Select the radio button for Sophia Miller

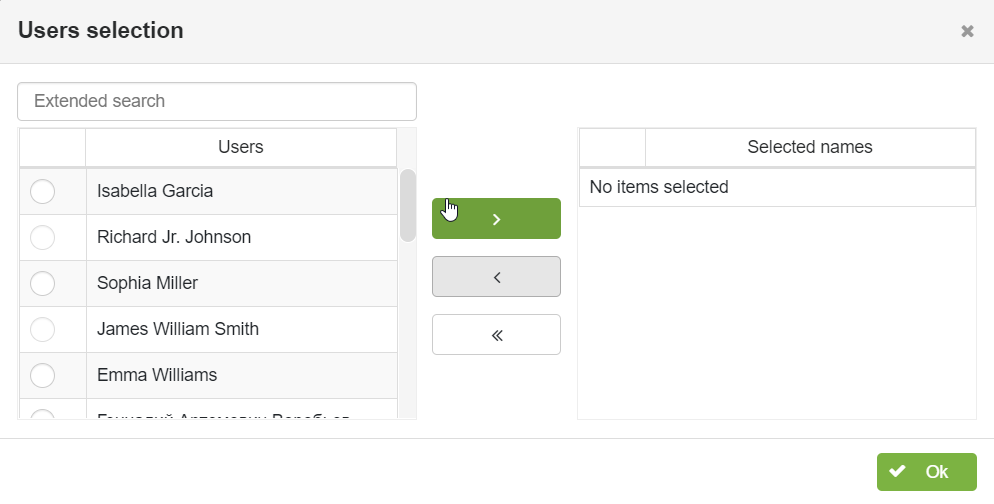click(x=42, y=283)
